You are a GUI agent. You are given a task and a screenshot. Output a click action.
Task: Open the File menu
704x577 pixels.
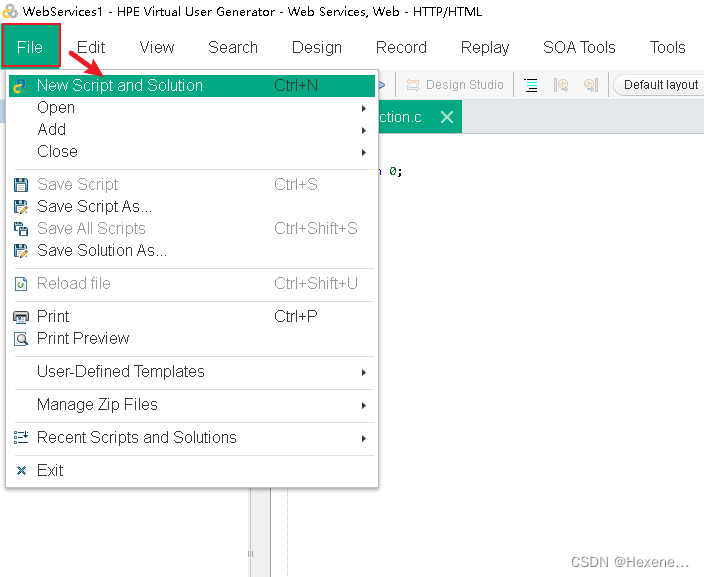[x=30, y=47]
